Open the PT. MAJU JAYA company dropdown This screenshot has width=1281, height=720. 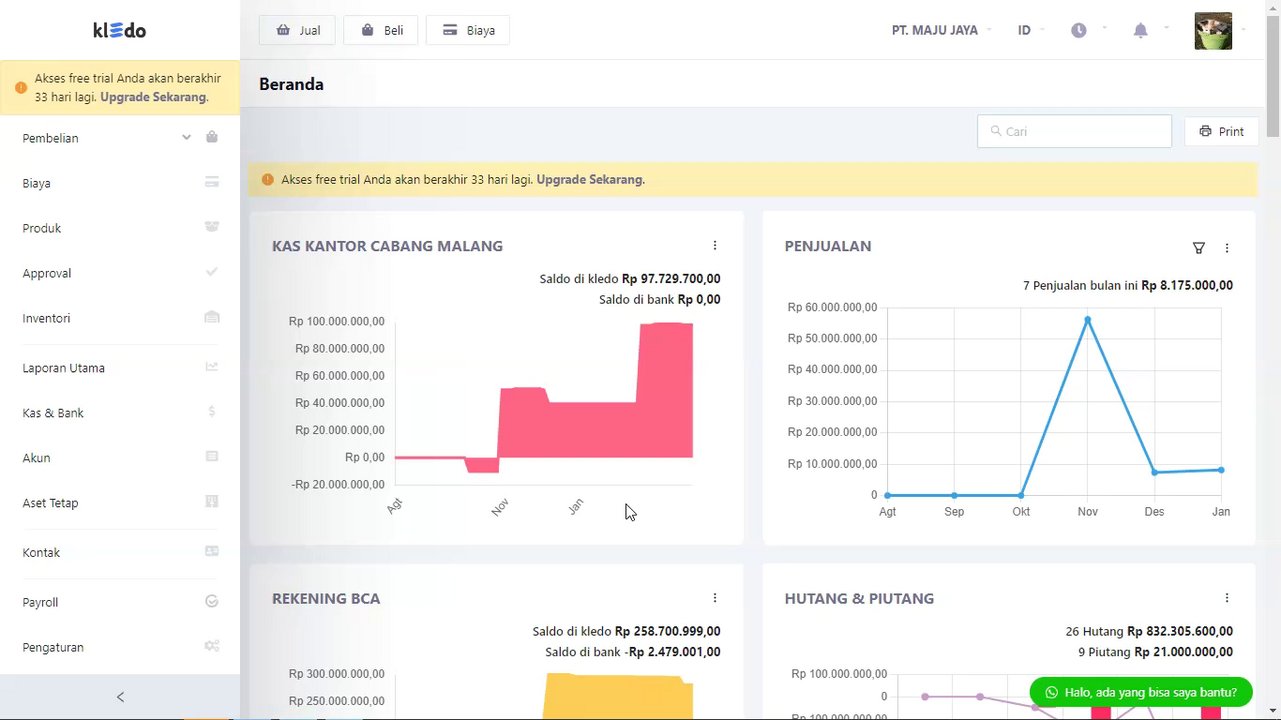pyautogui.click(x=936, y=31)
